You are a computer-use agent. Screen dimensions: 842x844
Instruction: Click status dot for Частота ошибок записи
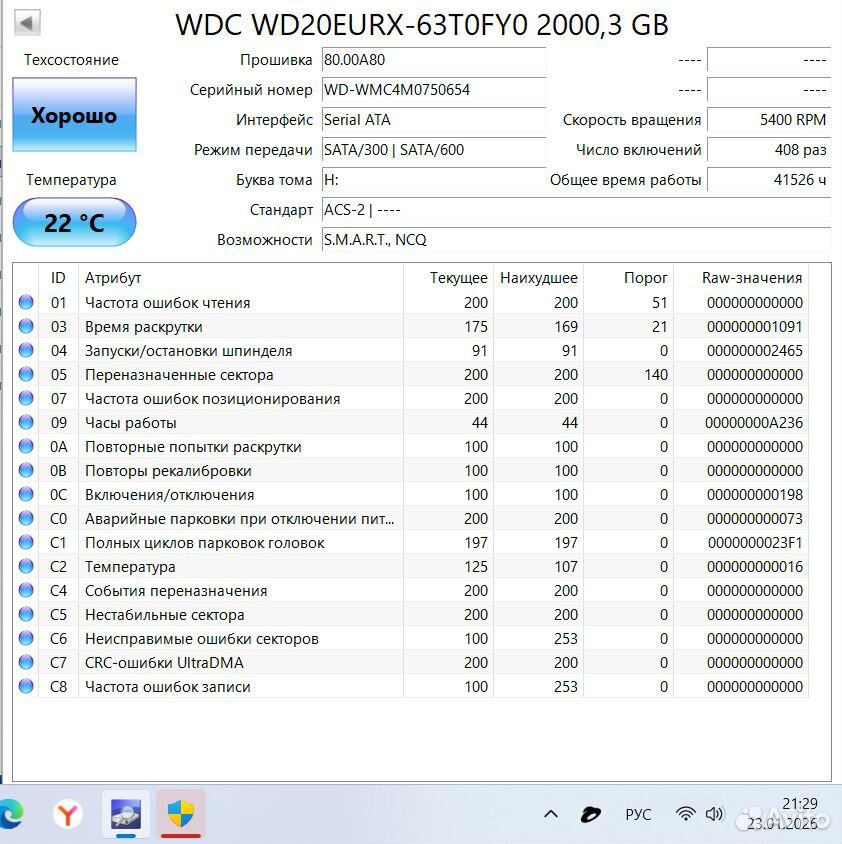[26, 686]
